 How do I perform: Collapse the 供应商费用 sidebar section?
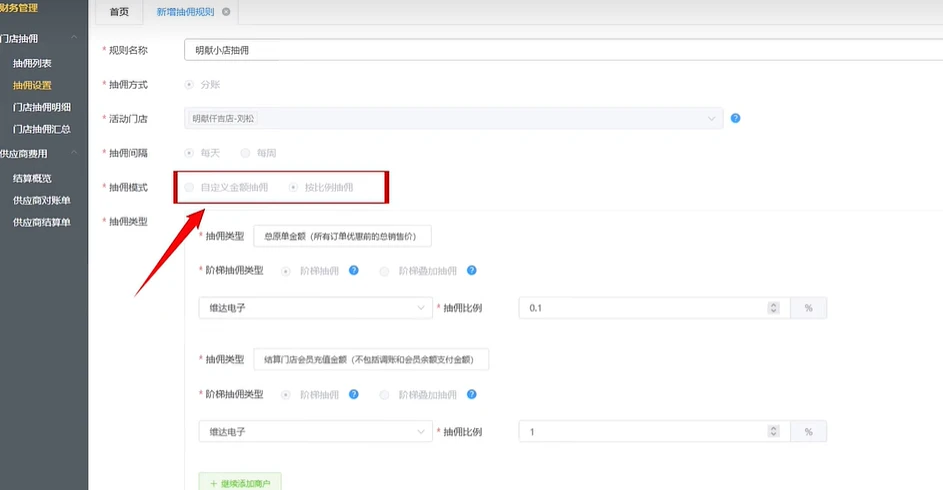(74, 153)
